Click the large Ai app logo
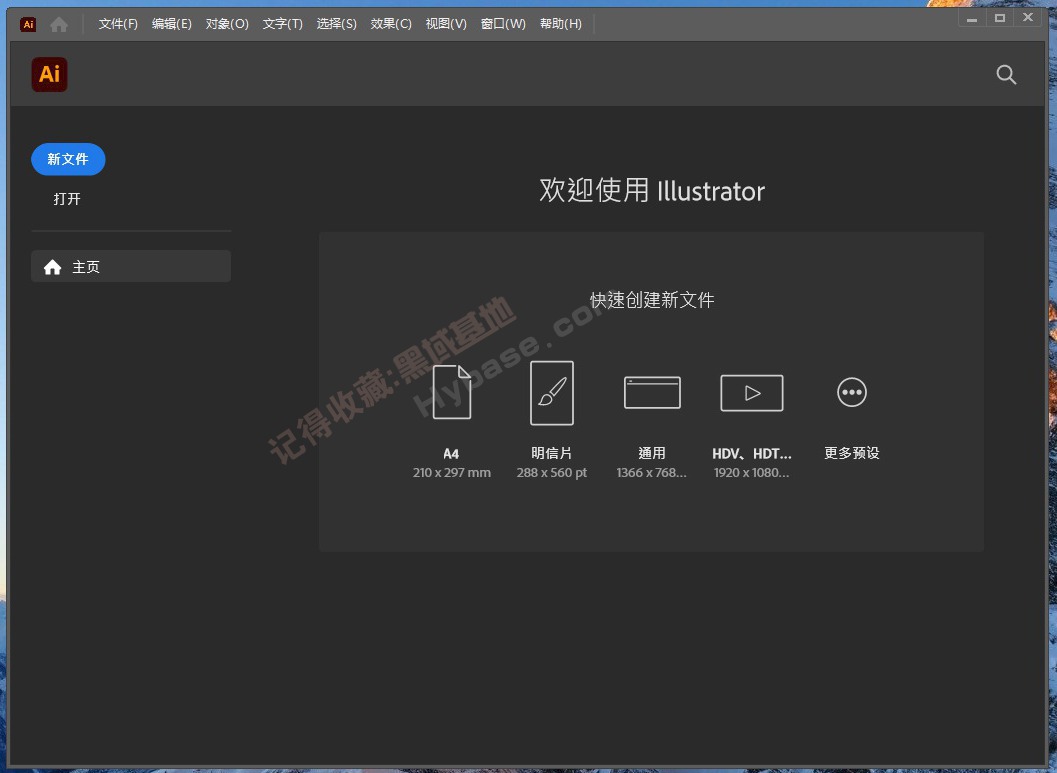Viewport: 1057px width, 773px height. tap(49, 74)
